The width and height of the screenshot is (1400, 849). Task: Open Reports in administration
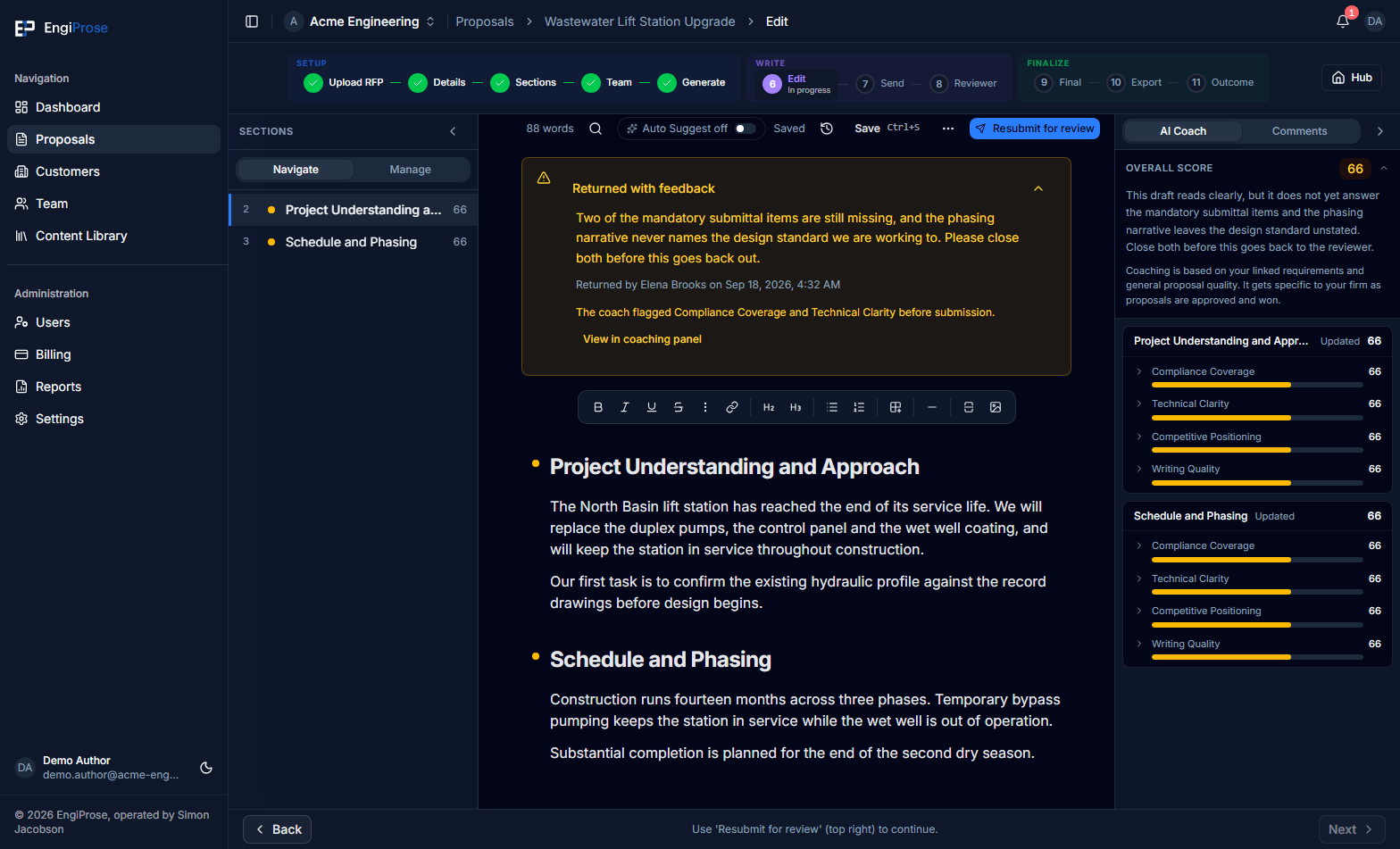pyautogui.click(x=113, y=387)
